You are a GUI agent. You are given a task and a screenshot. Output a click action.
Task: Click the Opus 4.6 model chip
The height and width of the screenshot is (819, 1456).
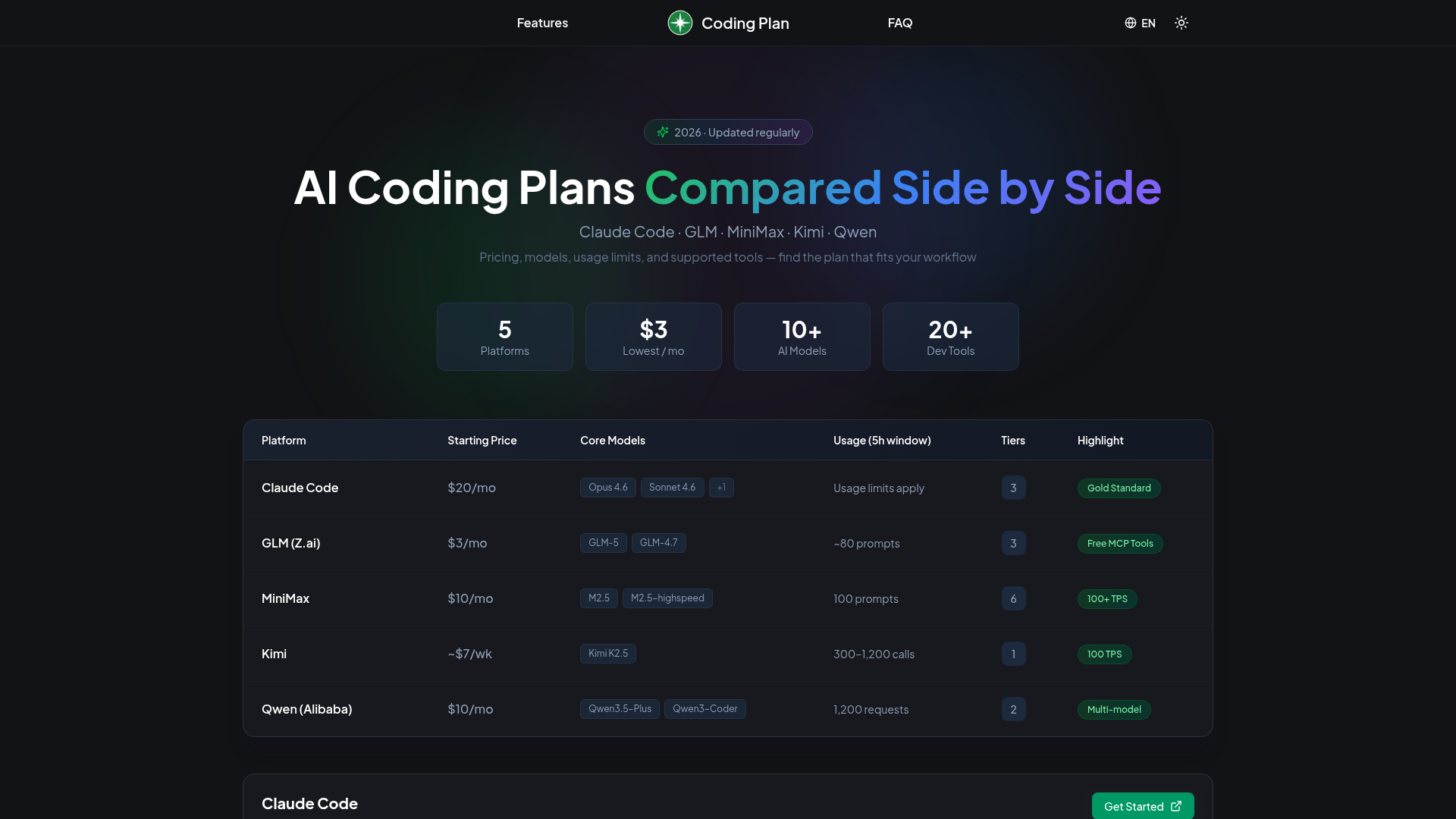pos(608,488)
